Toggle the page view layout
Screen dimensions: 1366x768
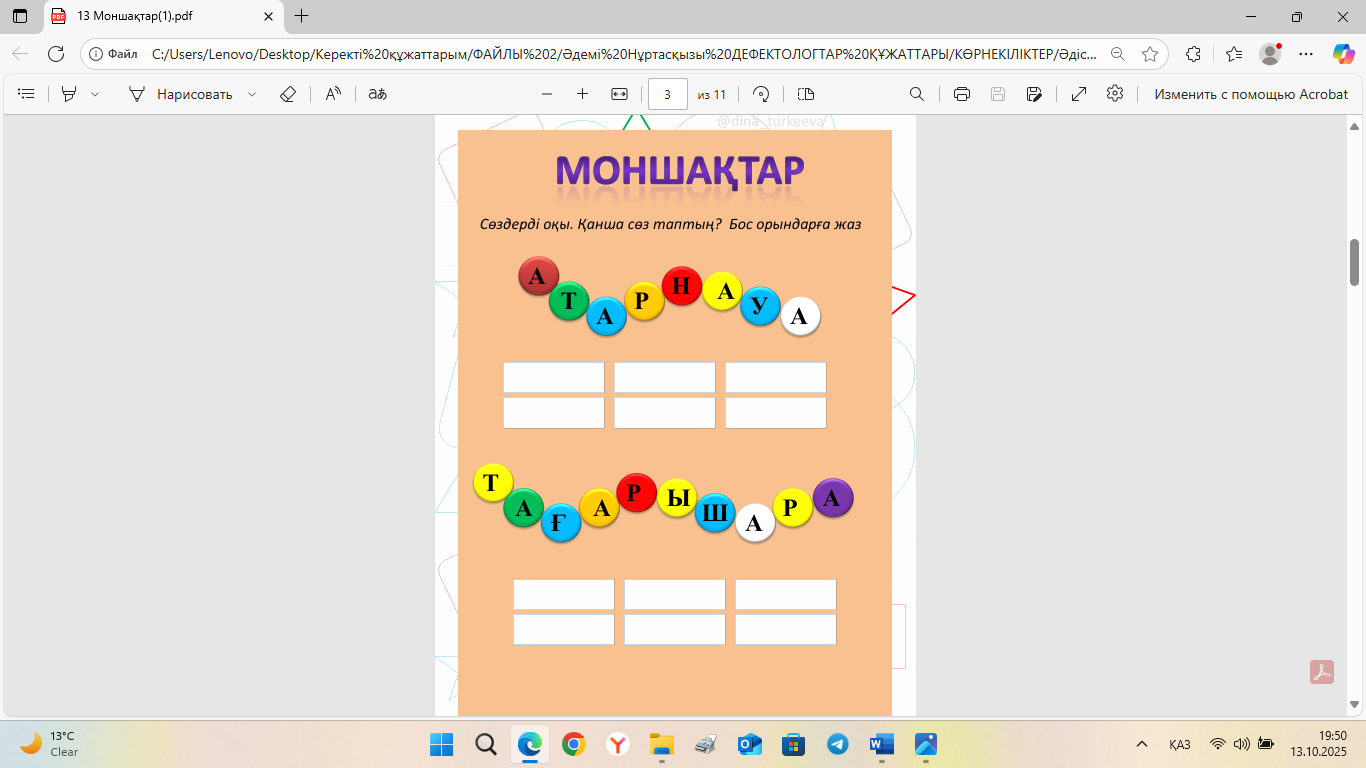click(x=806, y=94)
